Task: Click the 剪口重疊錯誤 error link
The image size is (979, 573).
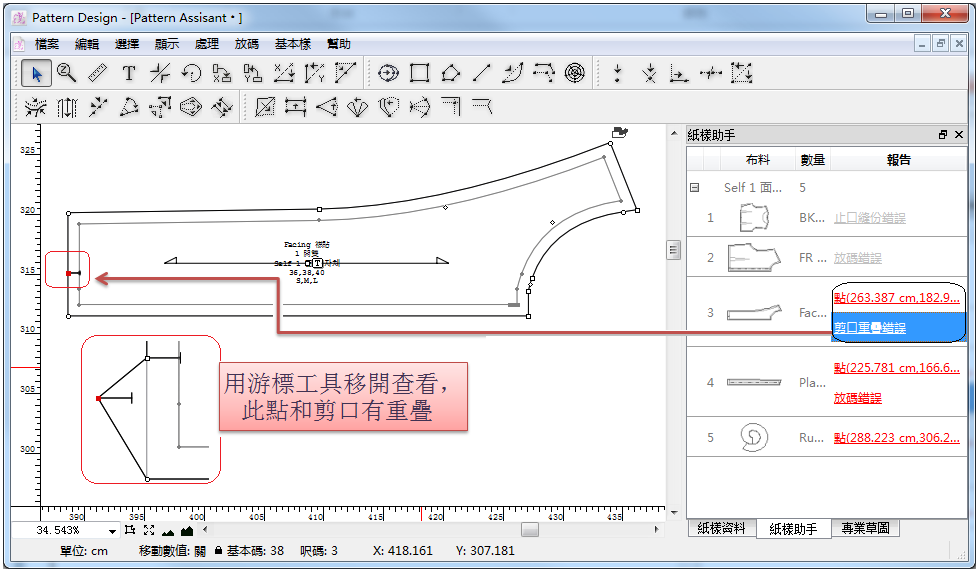Action: [x=870, y=328]
